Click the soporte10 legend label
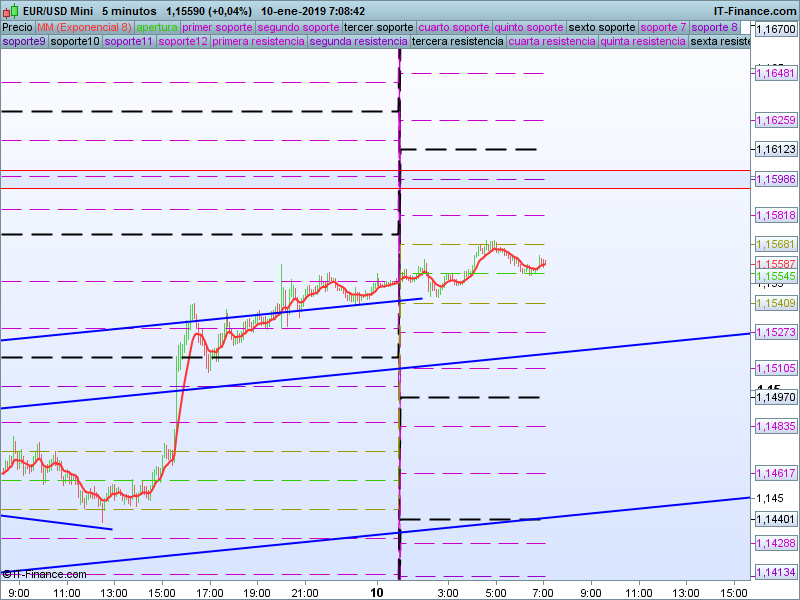This screenshot has width=800, height=600. tap(75, 42)
